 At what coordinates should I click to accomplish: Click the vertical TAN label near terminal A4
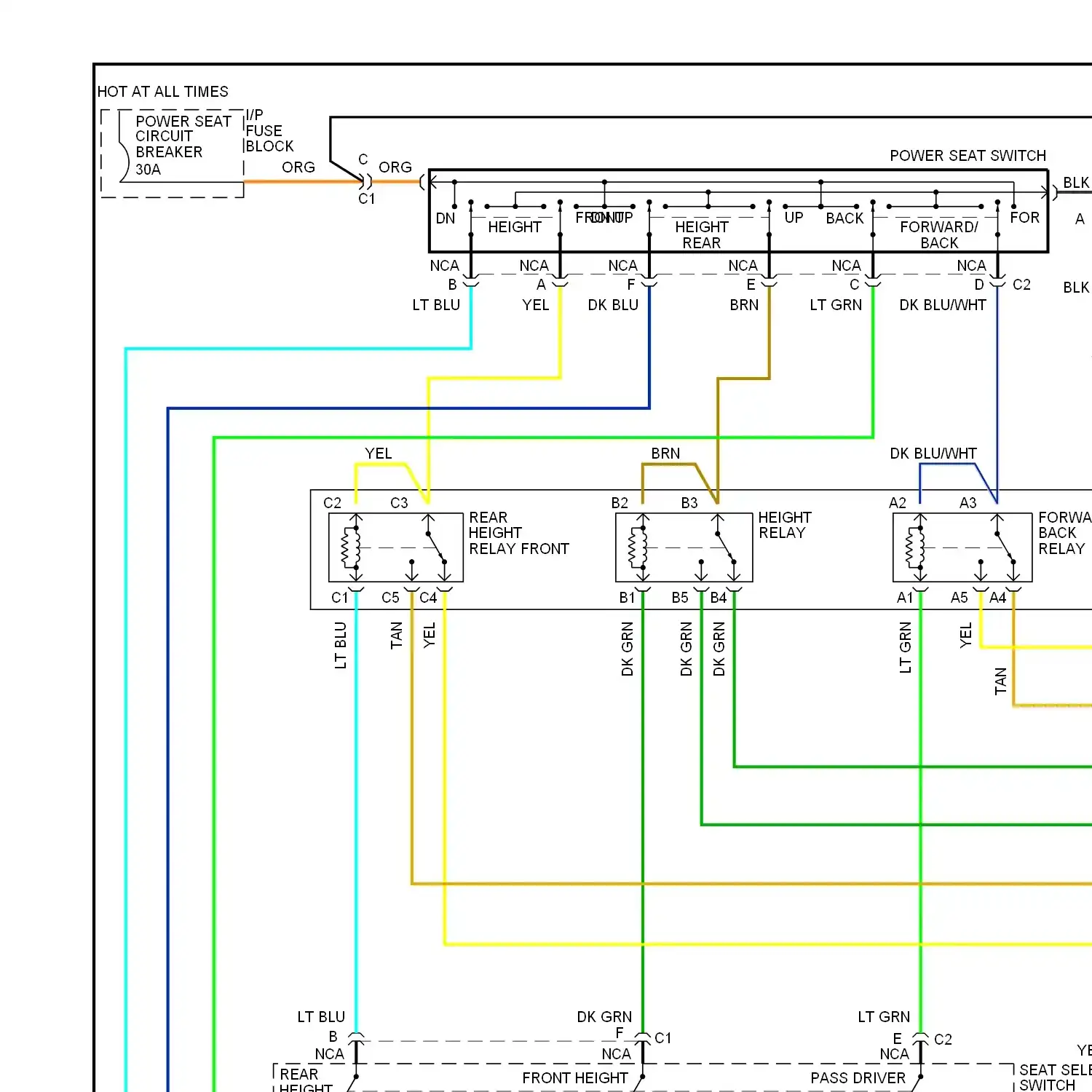tap(1000, 681)
